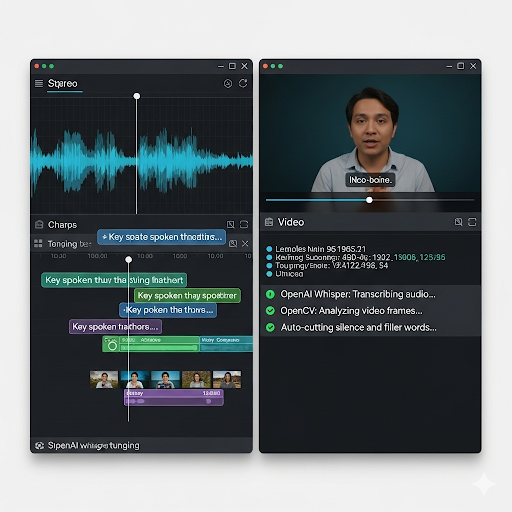Click the search icon in Charps header
This screenshot has height=512, width=512.
[x=231, y=224]
